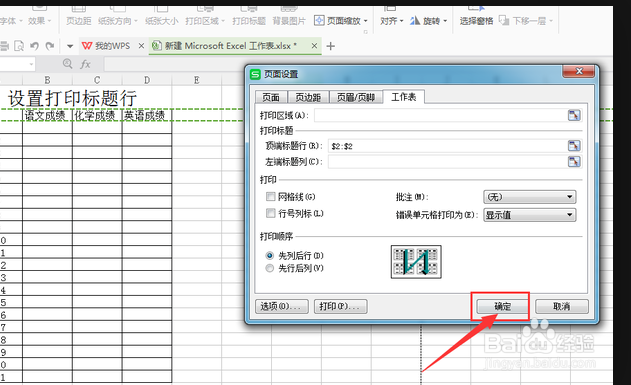
Task: Click the formula bar input
Action: pos(175,64)
